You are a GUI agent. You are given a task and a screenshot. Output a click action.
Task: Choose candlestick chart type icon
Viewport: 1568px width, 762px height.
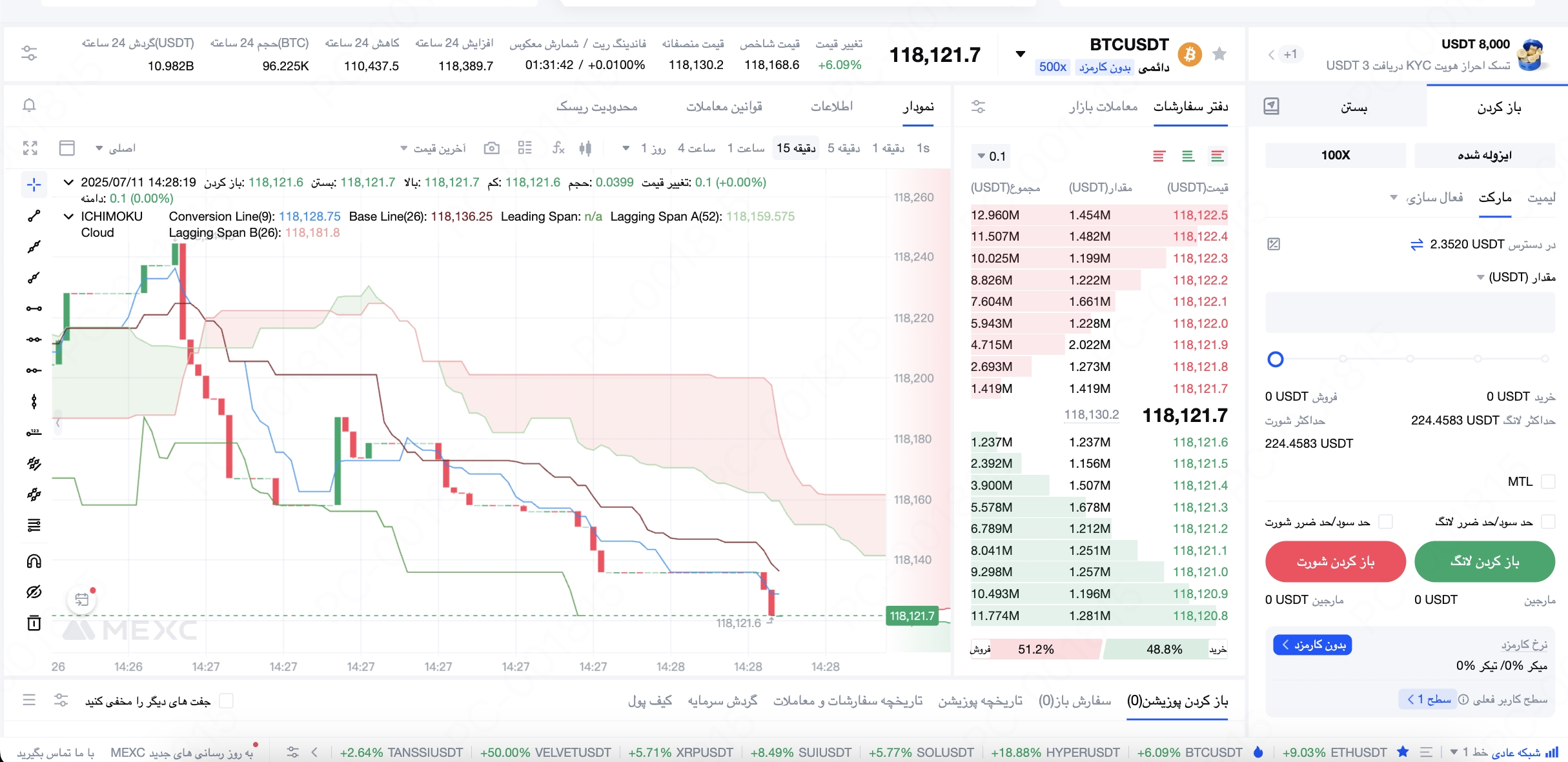coord(585,148)
